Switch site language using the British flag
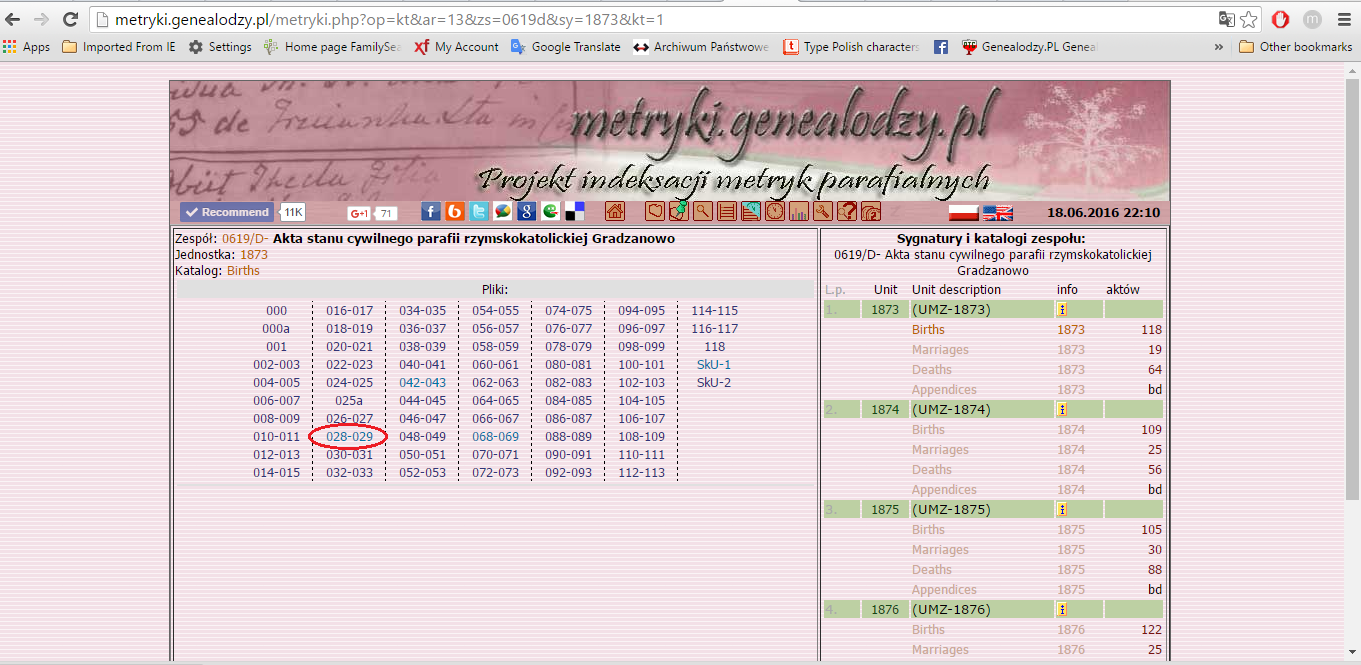The image size is (1361, 665). (x=997, y=212)
